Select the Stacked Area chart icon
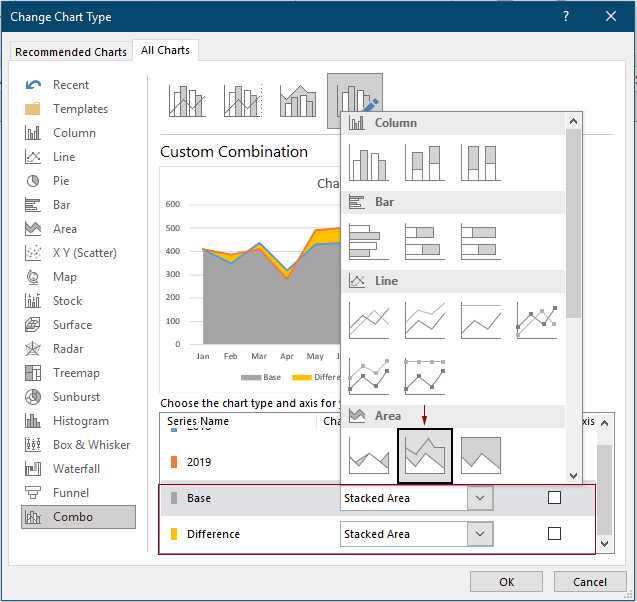This screenshot has width=637, height=602. click(425, 456)
